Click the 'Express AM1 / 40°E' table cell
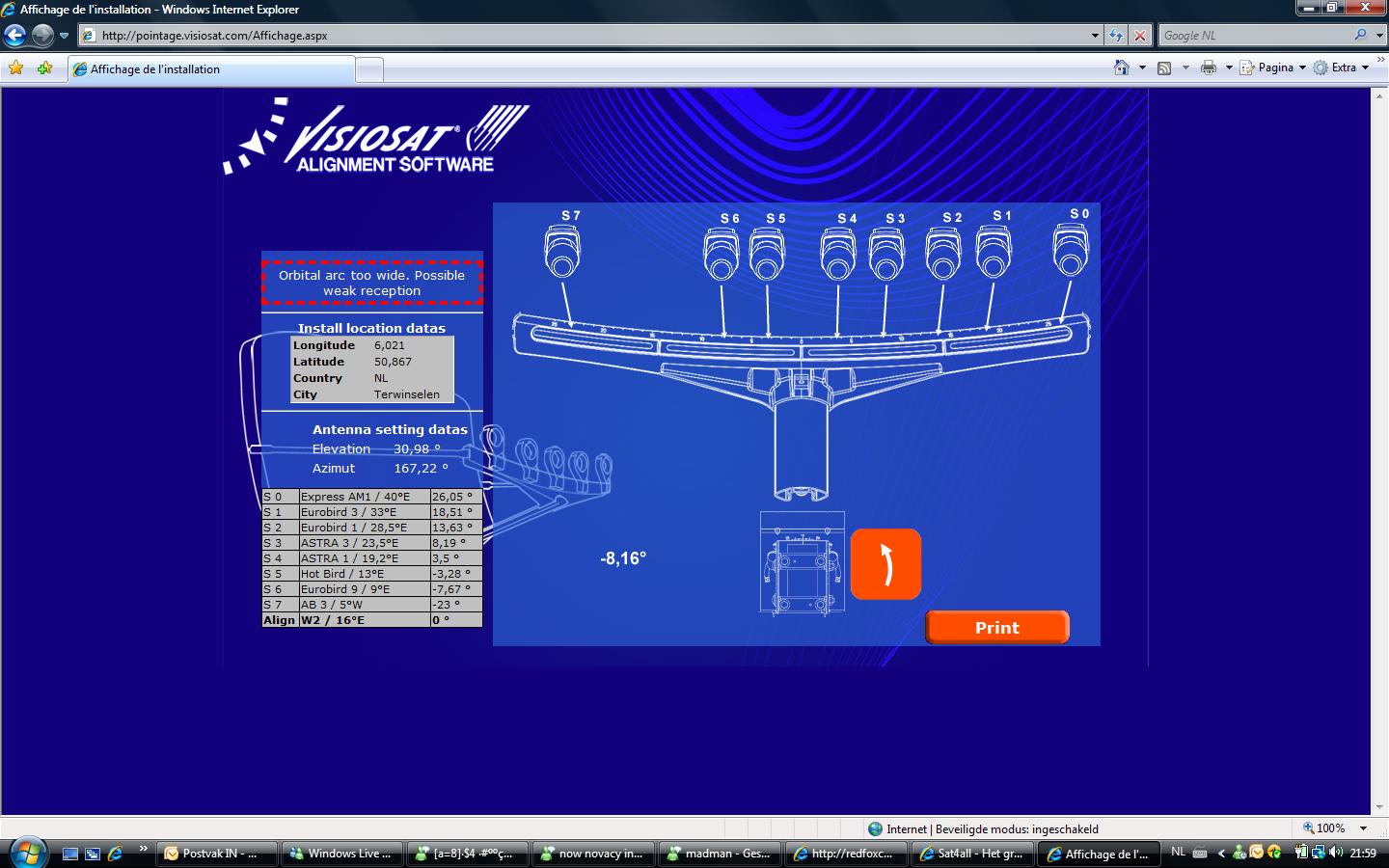Image resolution: width=1389 pixels, height=868 pixels. point(364,497)
